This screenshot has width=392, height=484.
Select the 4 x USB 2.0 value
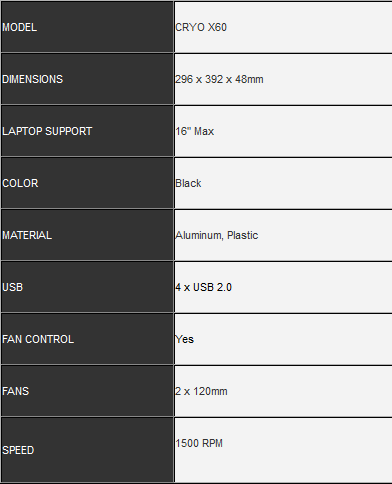point(204,287)
